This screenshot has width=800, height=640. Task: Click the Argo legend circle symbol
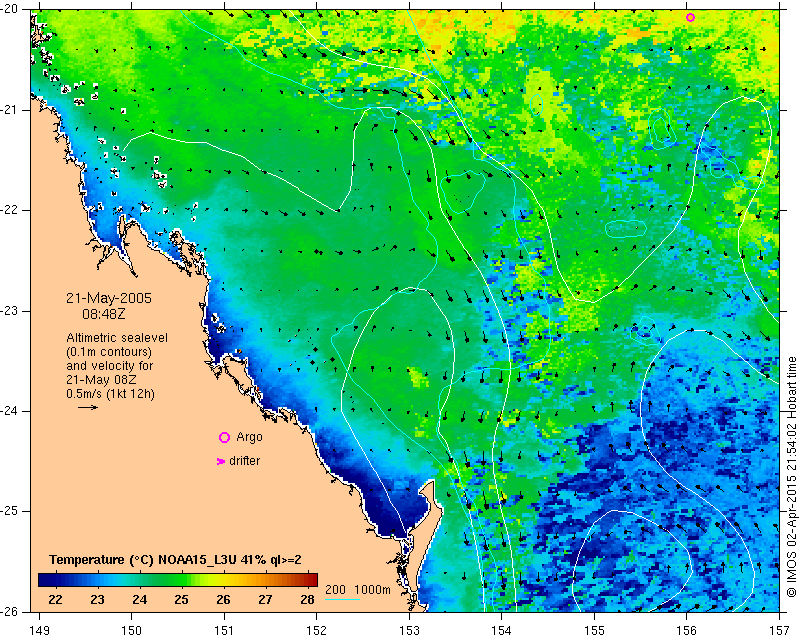(x=224, y=437)
